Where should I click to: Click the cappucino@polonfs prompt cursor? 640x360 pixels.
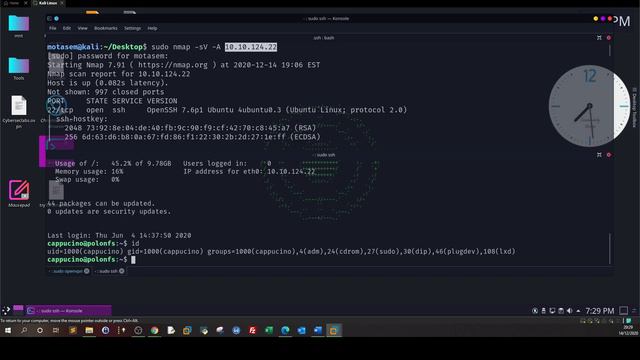click(133, 260)
